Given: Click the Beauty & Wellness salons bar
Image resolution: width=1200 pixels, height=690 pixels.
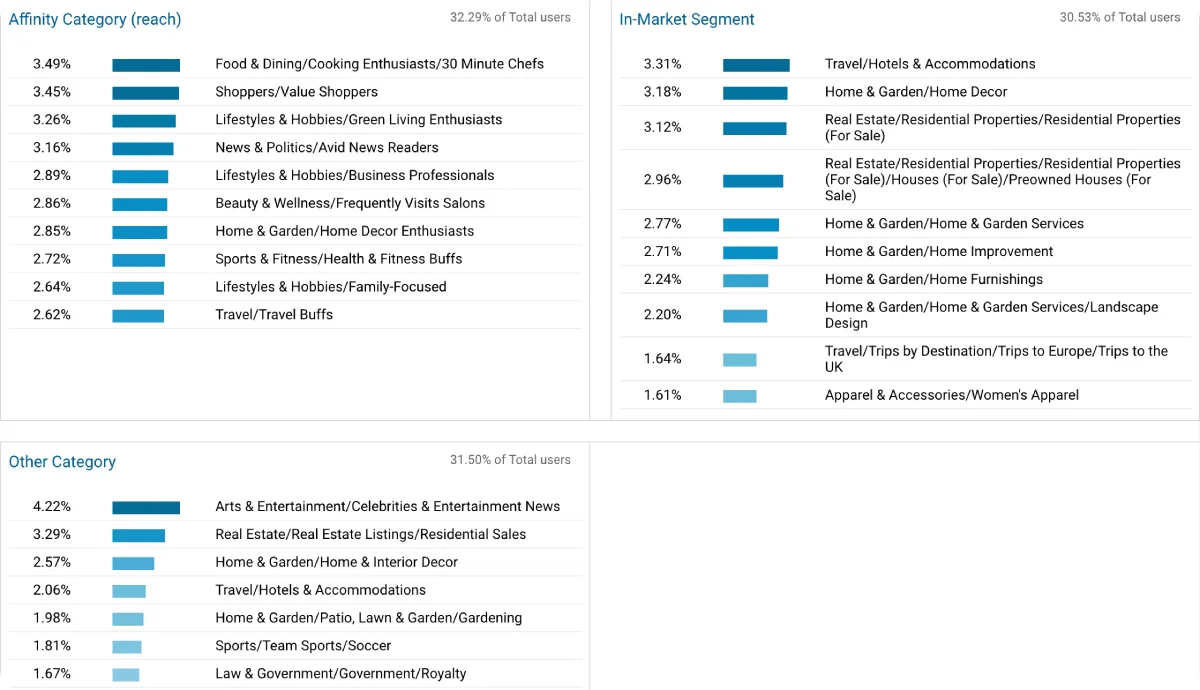Looking at the screenshot, I should (140, 204).
